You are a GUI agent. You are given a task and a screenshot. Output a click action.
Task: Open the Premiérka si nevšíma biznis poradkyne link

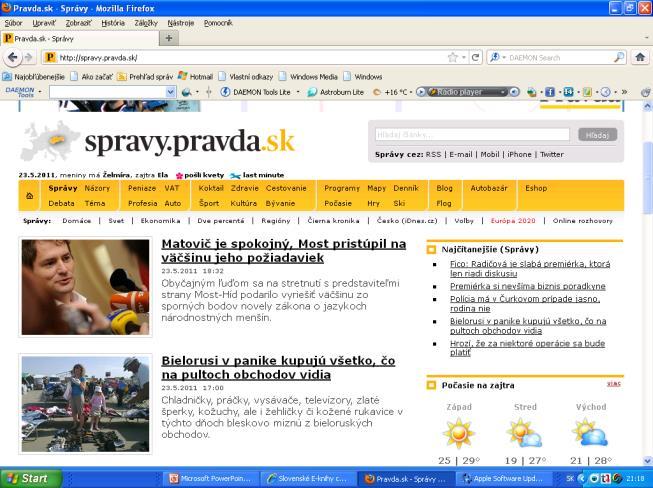pos(528,286)
